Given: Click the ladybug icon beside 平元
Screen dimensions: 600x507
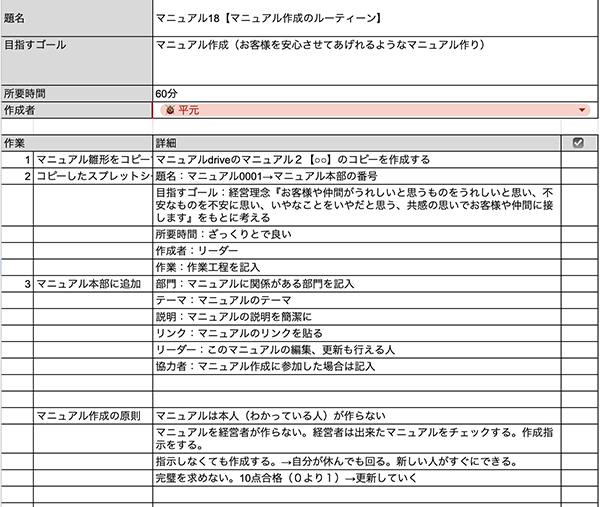Looking at the screenshot, I should point(170,110).
